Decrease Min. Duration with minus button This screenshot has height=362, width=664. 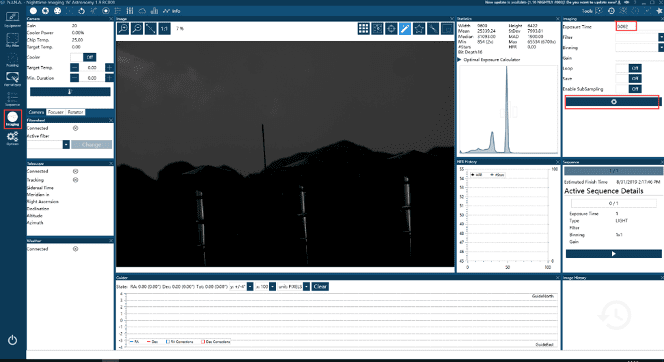pos(74,78)
